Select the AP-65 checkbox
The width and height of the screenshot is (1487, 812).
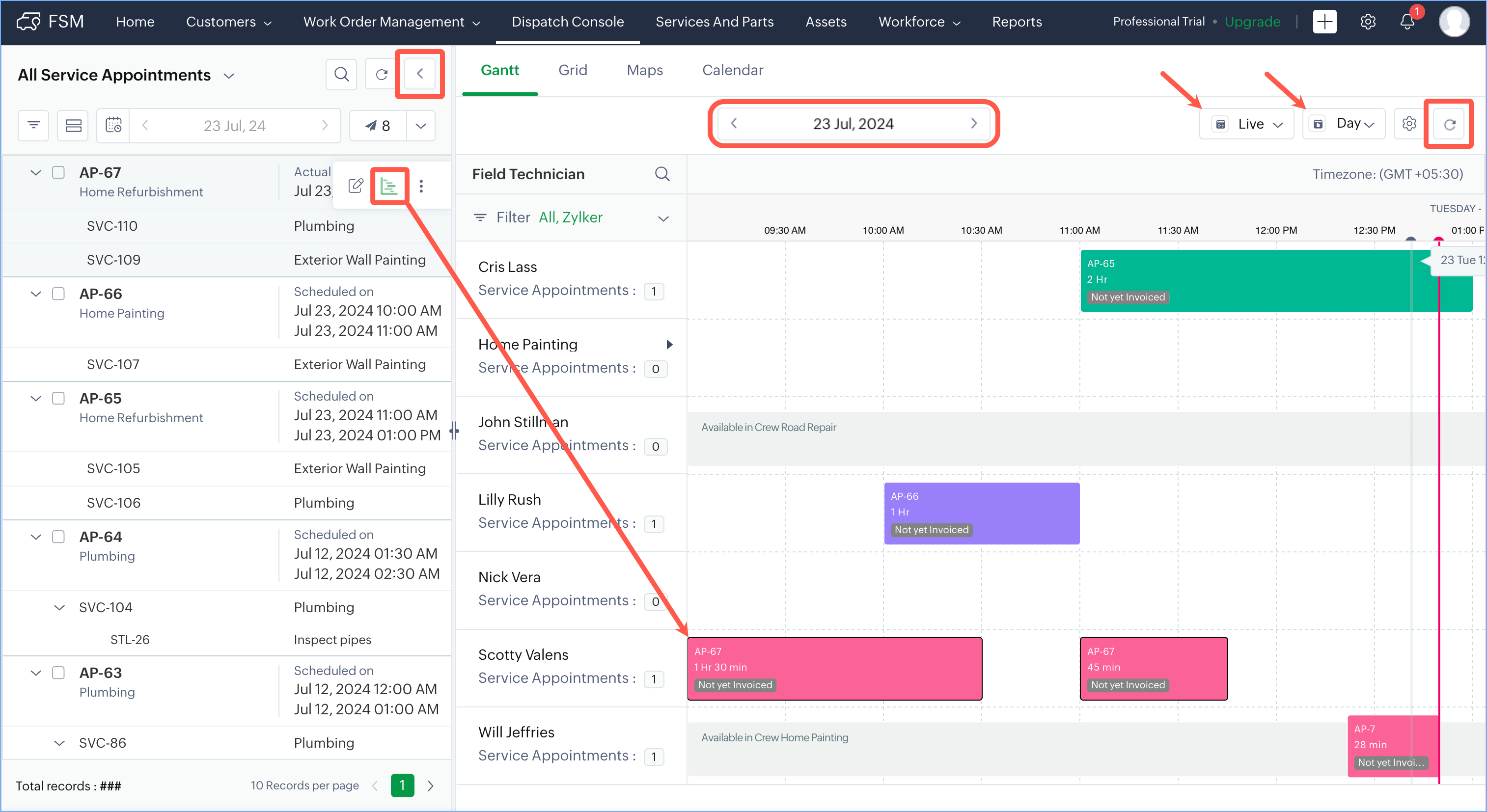point(58,398)
